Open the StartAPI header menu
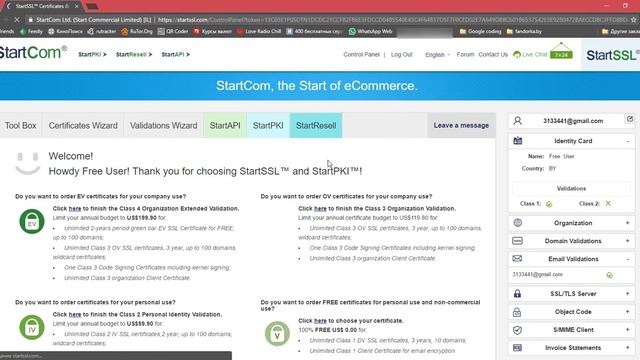 (176, 54)
